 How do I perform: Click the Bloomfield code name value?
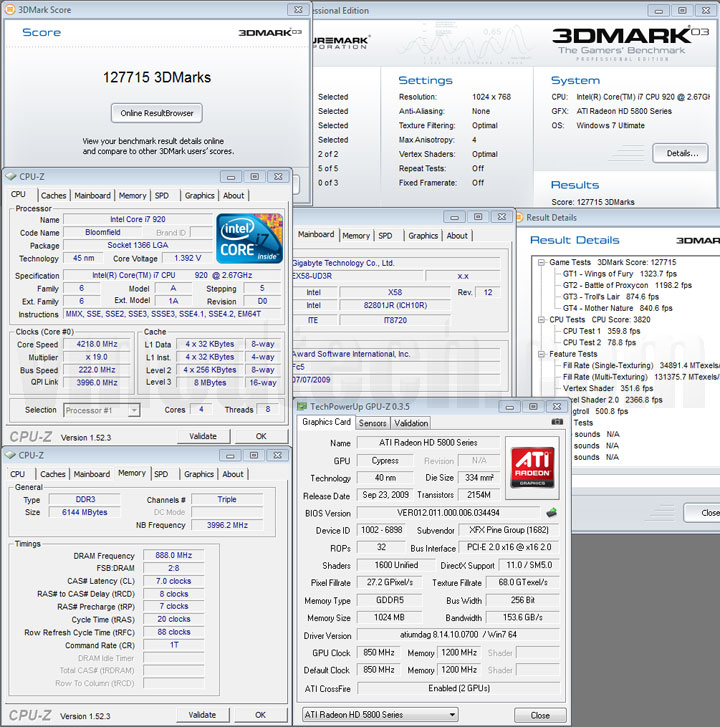pyautogui.click(x=103, y=232)
